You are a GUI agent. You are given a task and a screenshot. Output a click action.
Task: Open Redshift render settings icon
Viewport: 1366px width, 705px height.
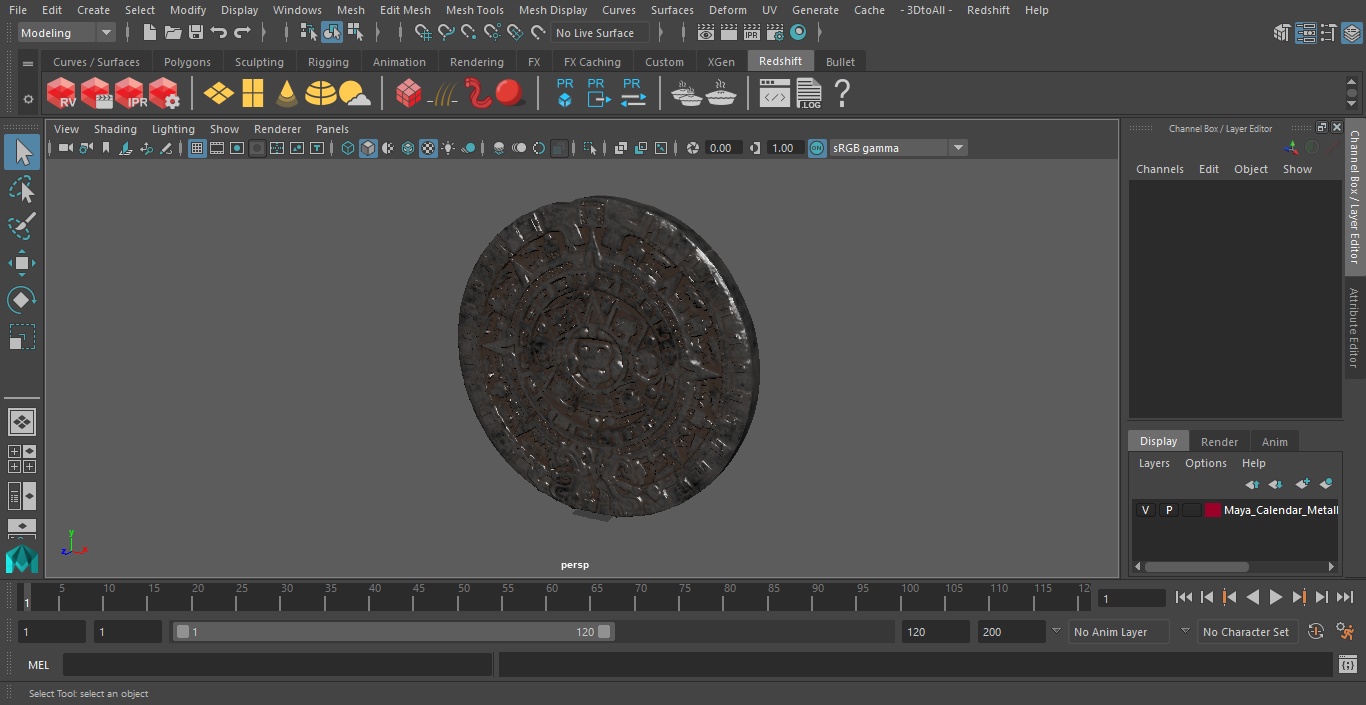click(163, 94)
